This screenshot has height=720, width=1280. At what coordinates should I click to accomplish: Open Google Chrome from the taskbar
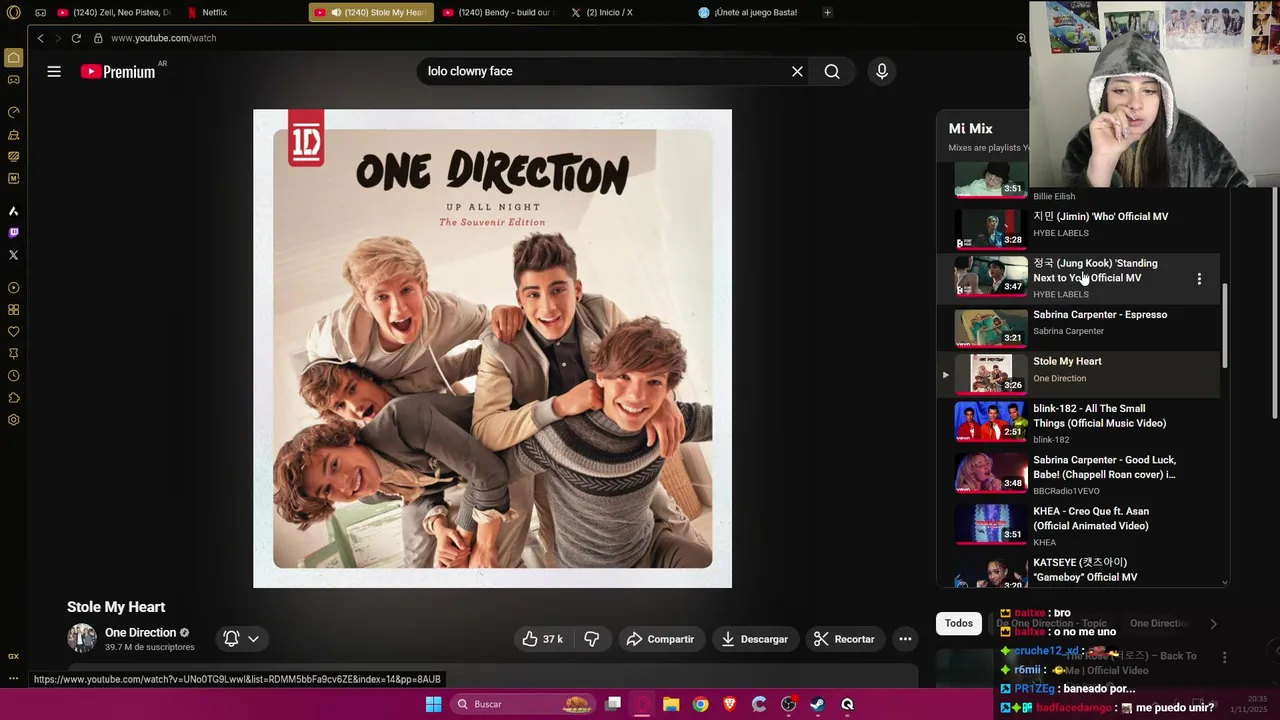(x=700, y=704)
